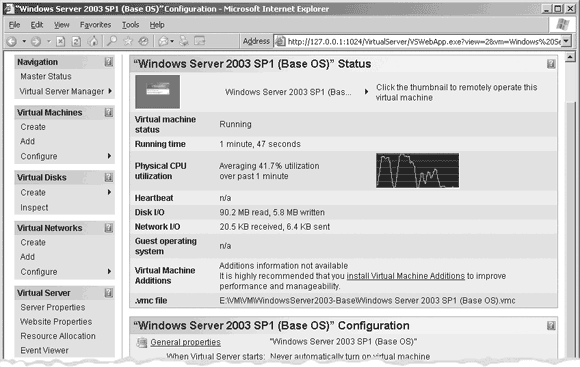Click the General properties icon
Viewport: 580px width, 367px height.
pyautogui.click(x=142, y=343)
